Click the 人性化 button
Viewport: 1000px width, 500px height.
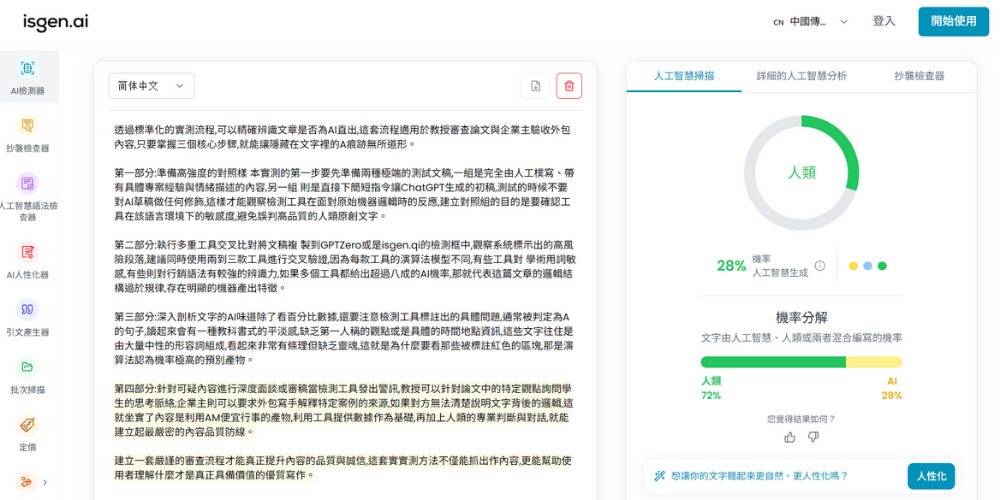click(x=931, y=476)
